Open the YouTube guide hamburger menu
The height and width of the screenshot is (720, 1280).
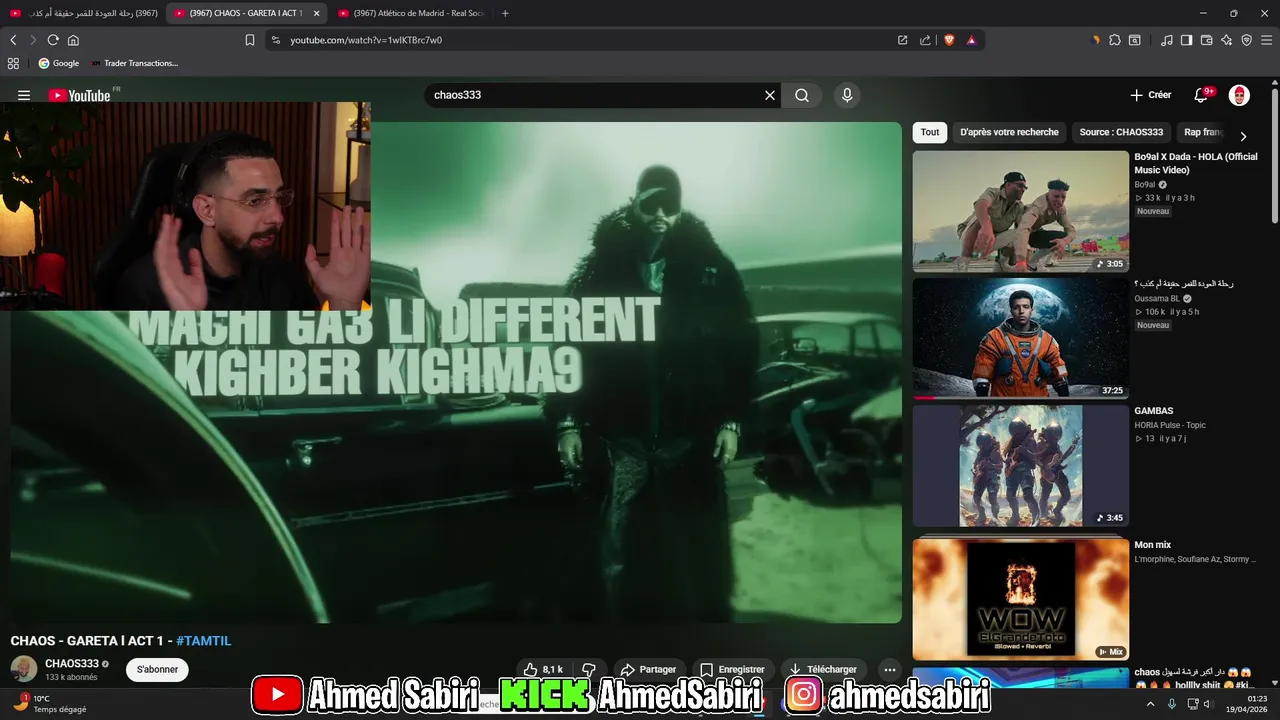click(24, 95)
